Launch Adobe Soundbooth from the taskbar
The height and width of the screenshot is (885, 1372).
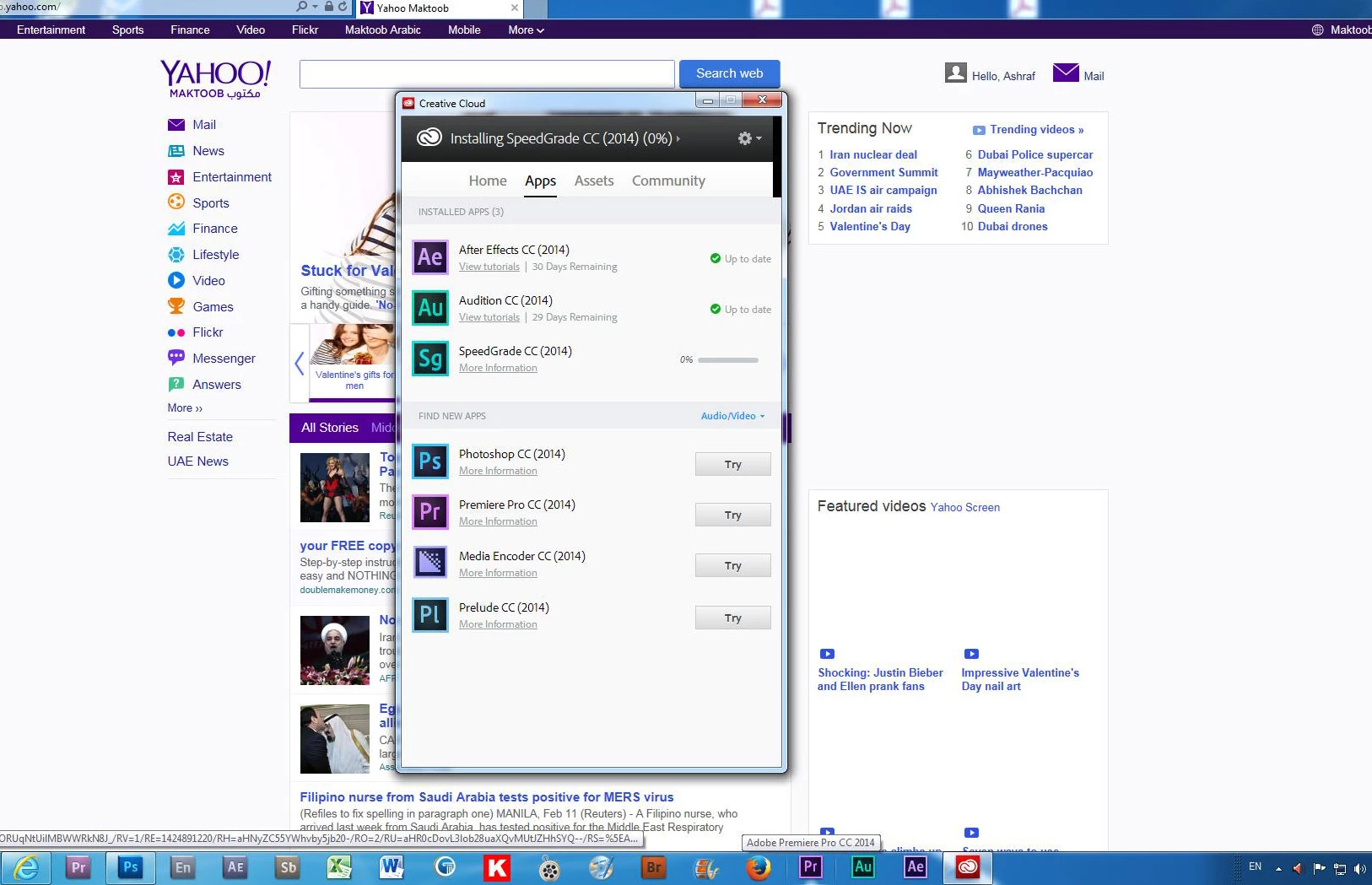click(288, 867)
